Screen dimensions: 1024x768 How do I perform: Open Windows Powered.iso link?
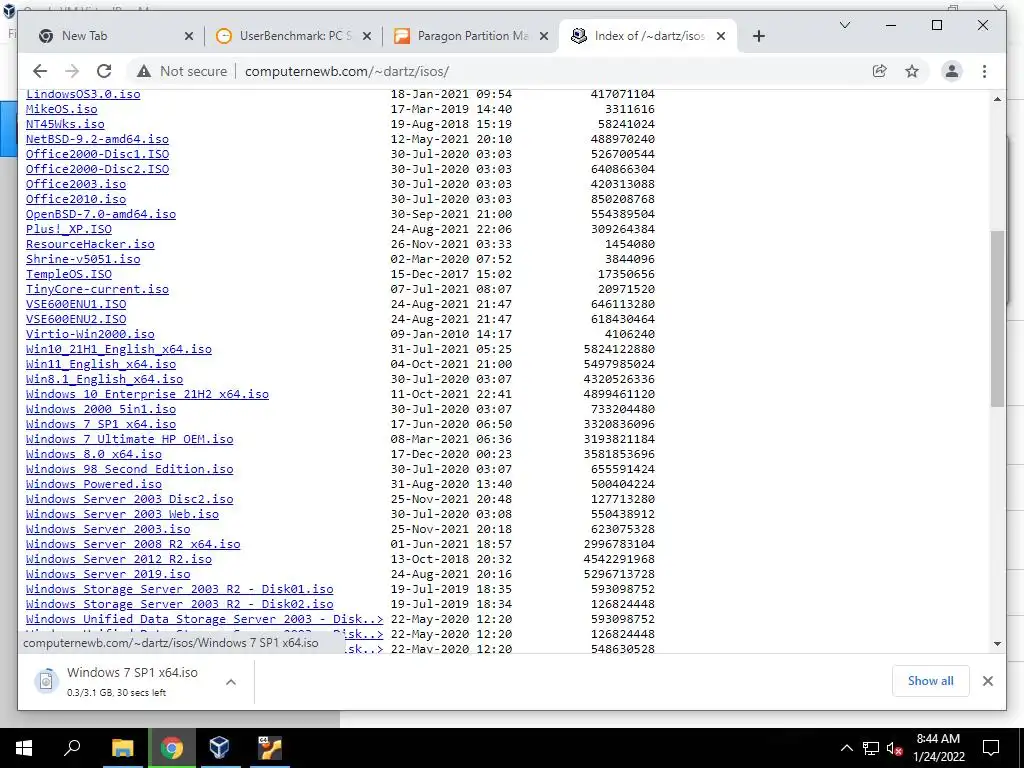93,485
